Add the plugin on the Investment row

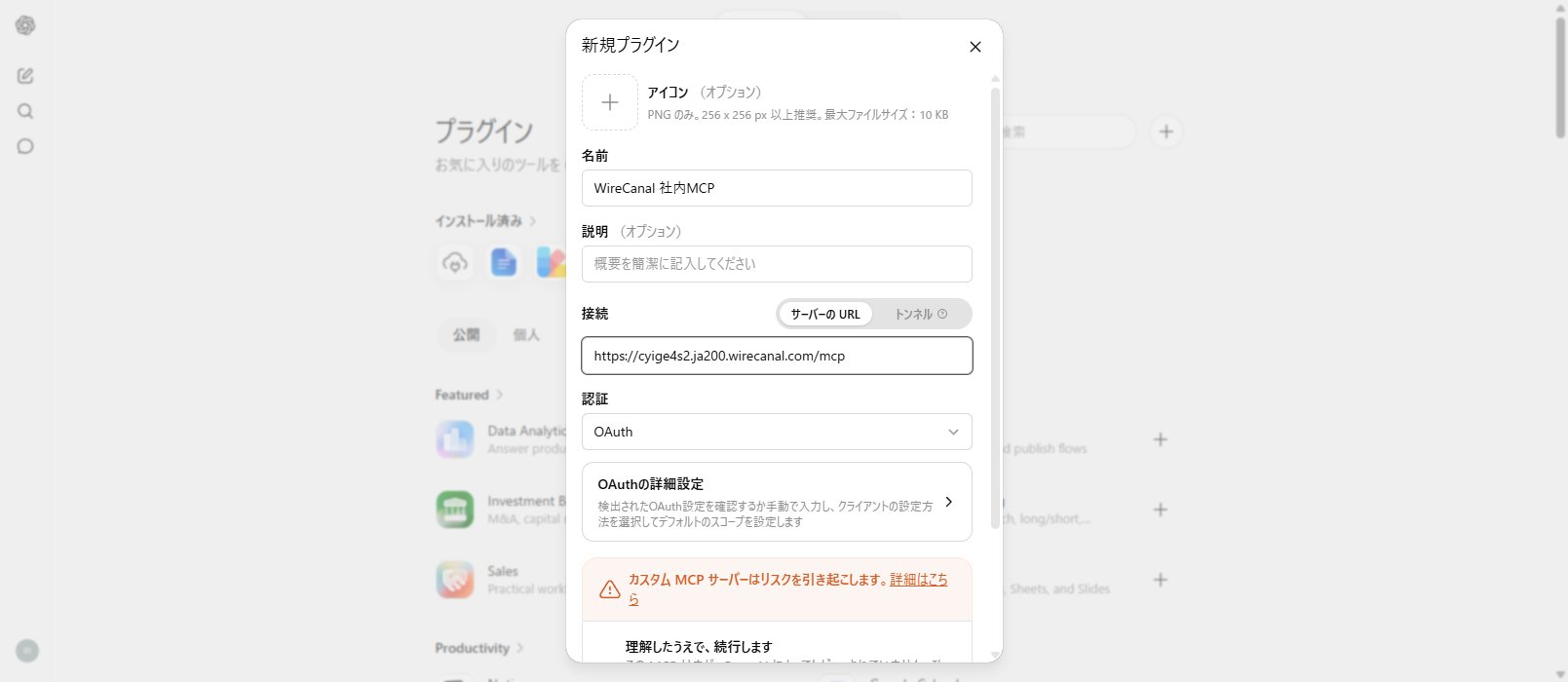(x=1160, y=510)
